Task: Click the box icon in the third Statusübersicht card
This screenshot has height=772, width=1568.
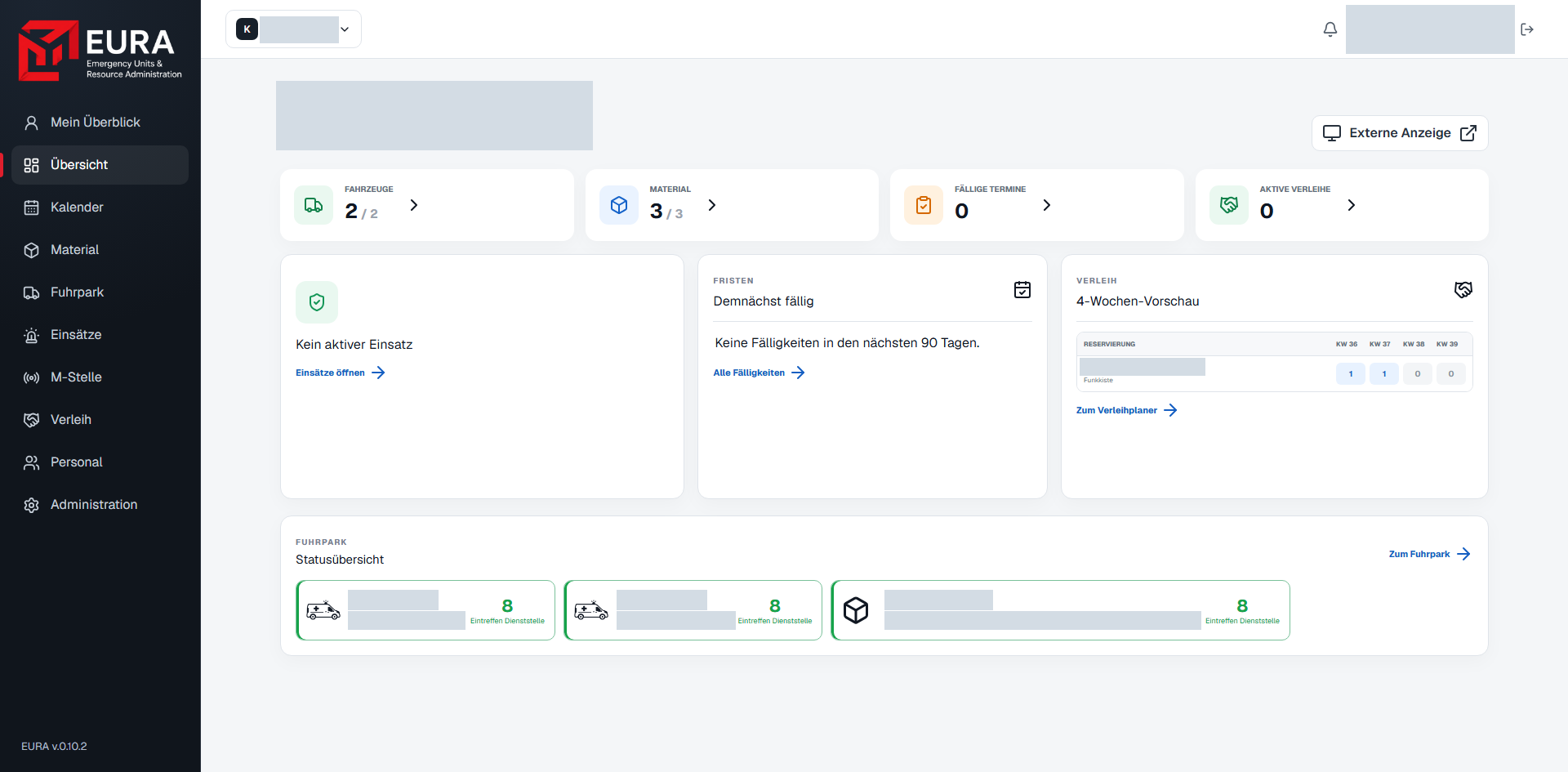Action: (x=856, y=610)
